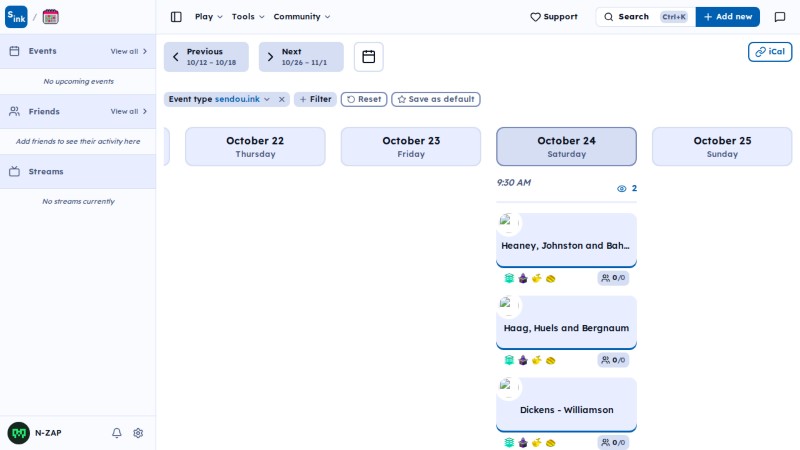The height and width of the screenshot is (450, 800).
Task: Select the October 23 Friday column
Action: (411, 146)
